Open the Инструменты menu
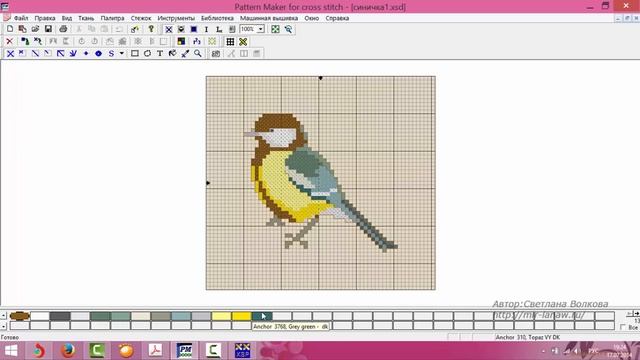This screenshot has width=640, height=360. [176, 18]
